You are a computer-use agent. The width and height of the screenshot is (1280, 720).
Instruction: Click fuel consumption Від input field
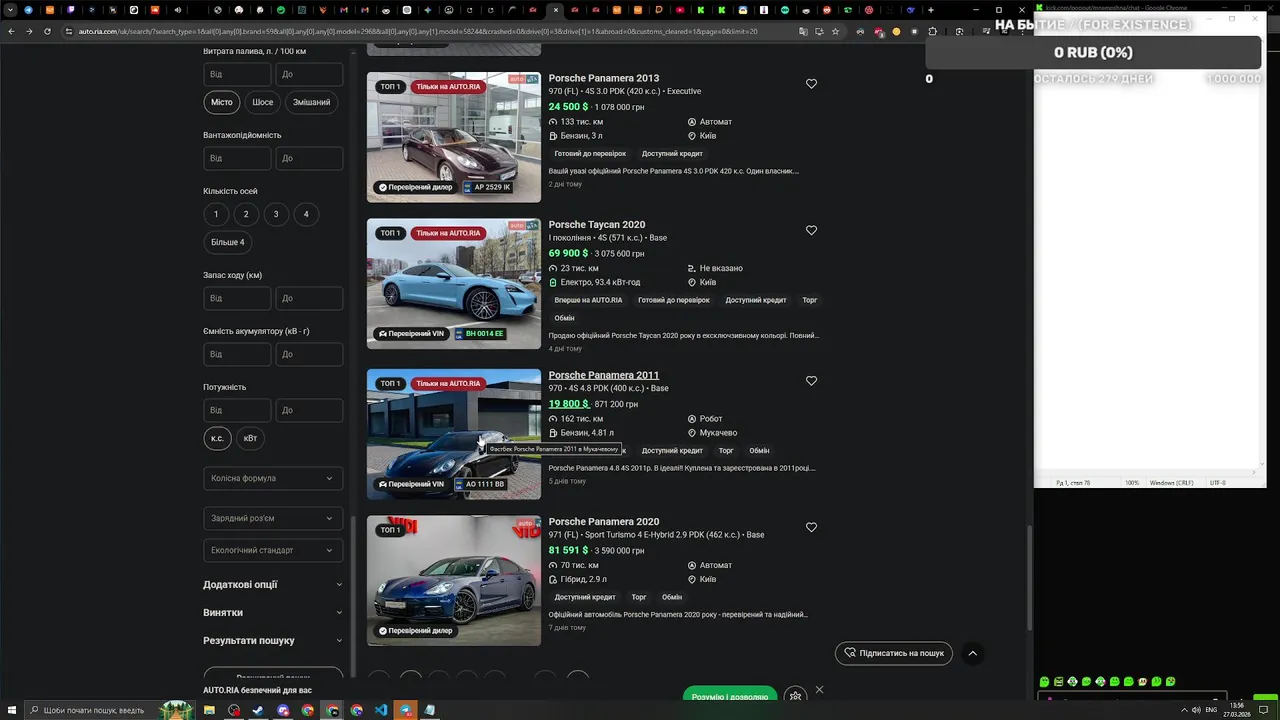click(237, 74)
